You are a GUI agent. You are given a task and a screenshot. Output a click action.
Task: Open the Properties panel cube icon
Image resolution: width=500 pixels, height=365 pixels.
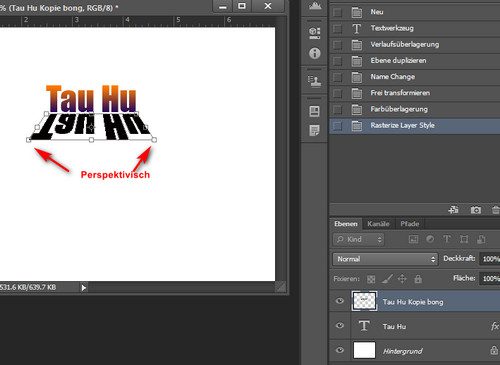315,33
